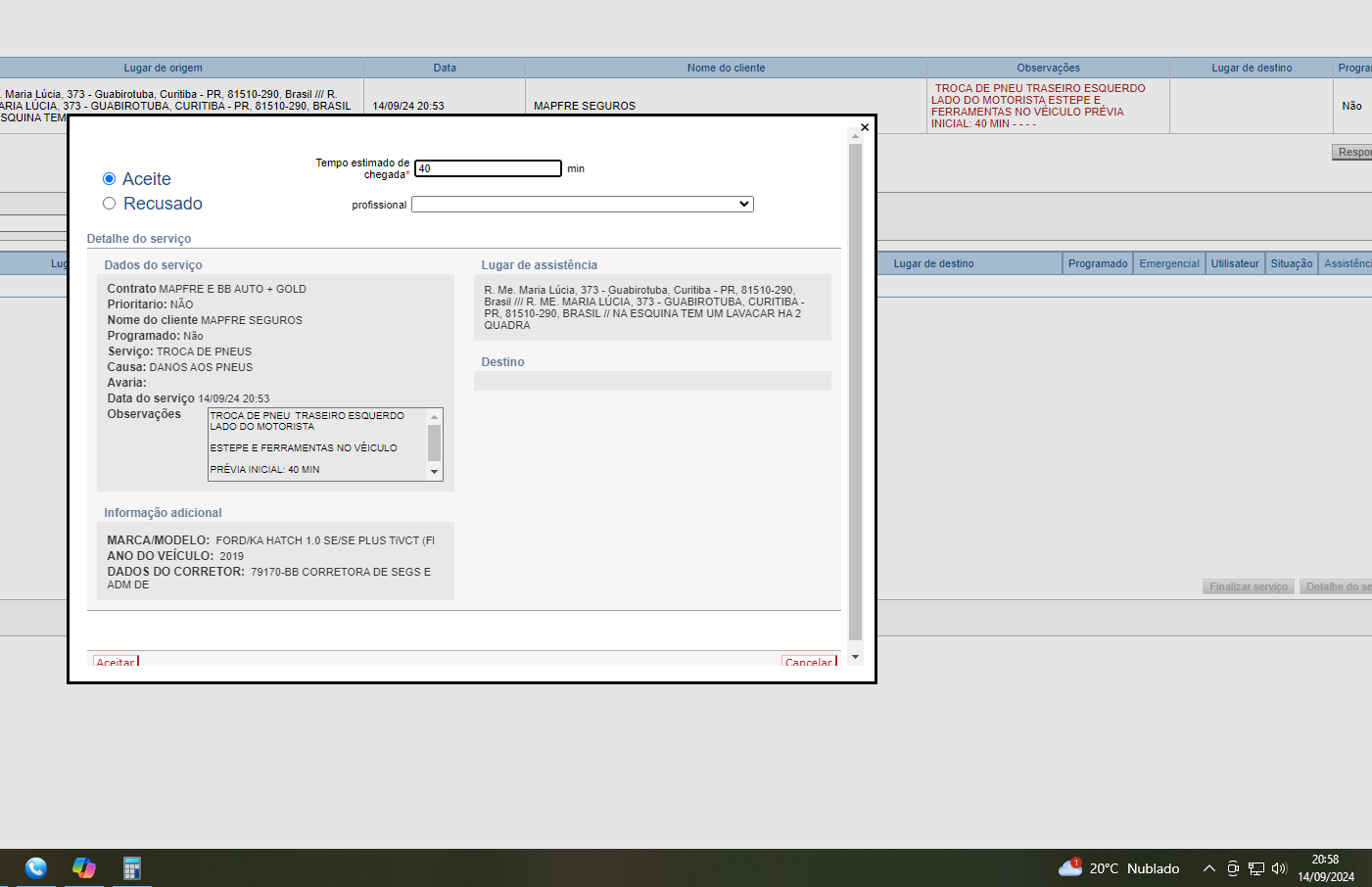The width and height of the screenshot is (1372, 887).
Task: Click the upper table Lugar de destino header
Action: pos(1252,68)
